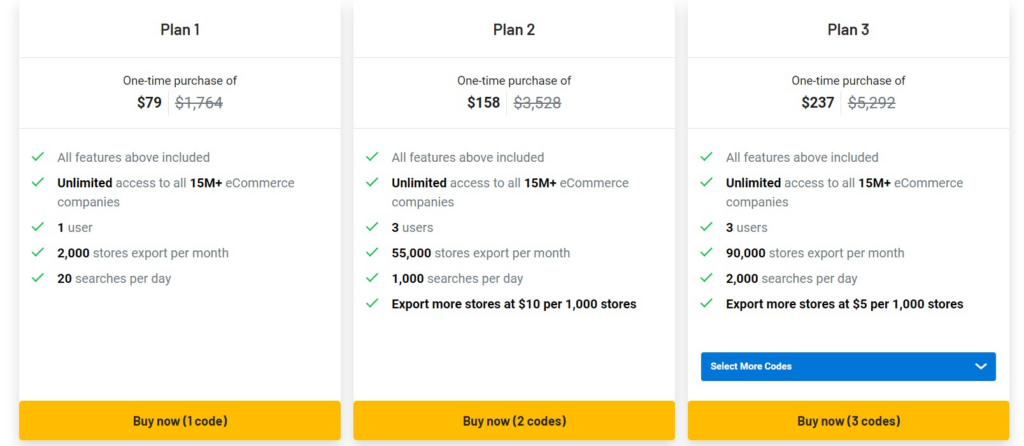Screen dimensions: 1024x446
Task: Click the $79 price in Plan 1
Action: pyautogui.click(x=149, y=102)
